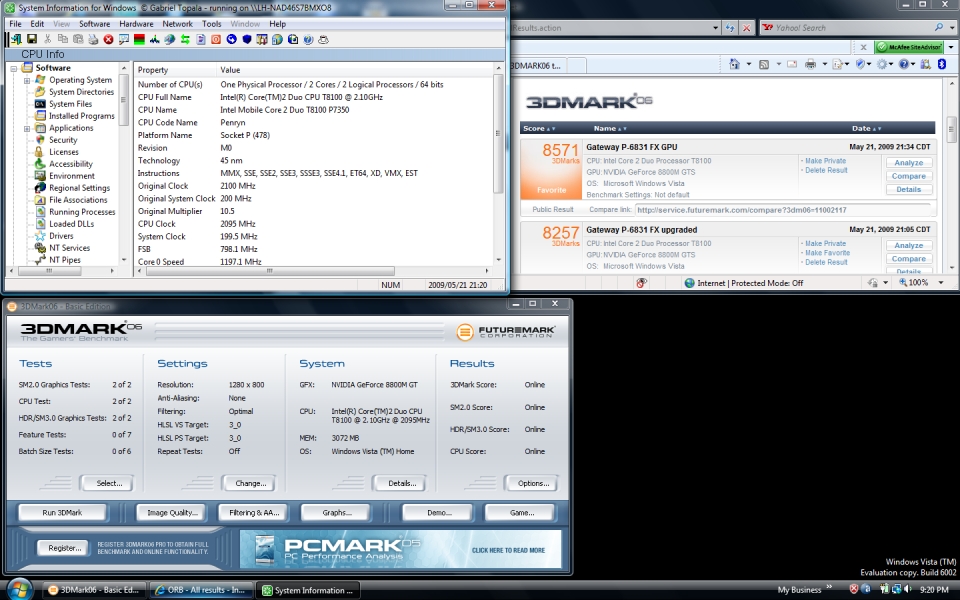This screenshot has width=960, height=600.
Task: Open the Edit menu in SIW
Action: pyautogui.click(x=37, y=24)
